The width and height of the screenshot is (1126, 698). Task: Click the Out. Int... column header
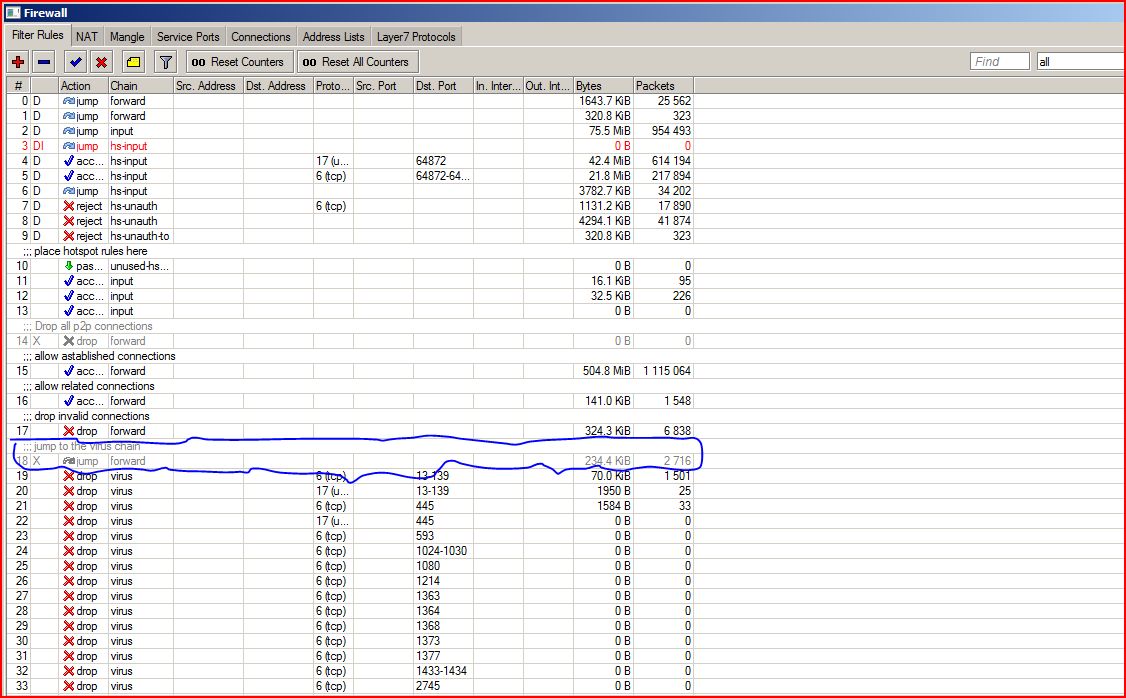point(548,85)
